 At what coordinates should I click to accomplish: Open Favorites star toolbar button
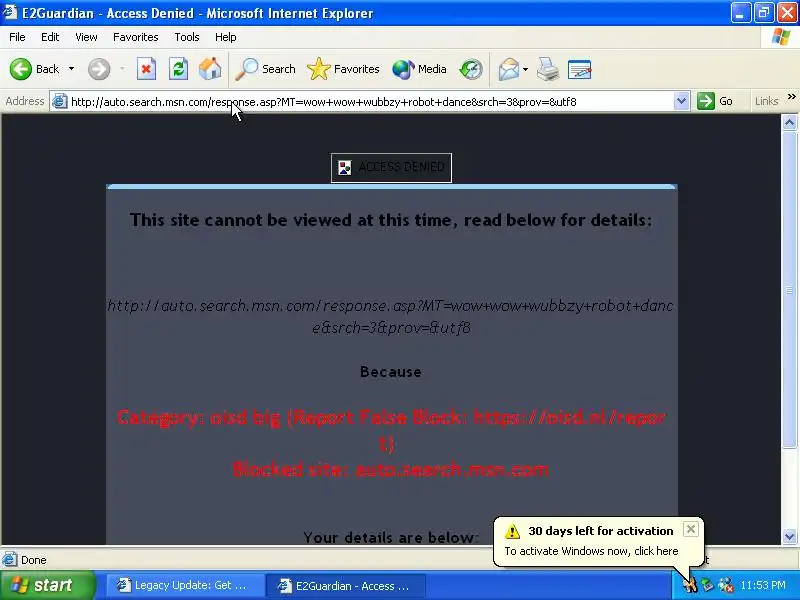point(343,69)
